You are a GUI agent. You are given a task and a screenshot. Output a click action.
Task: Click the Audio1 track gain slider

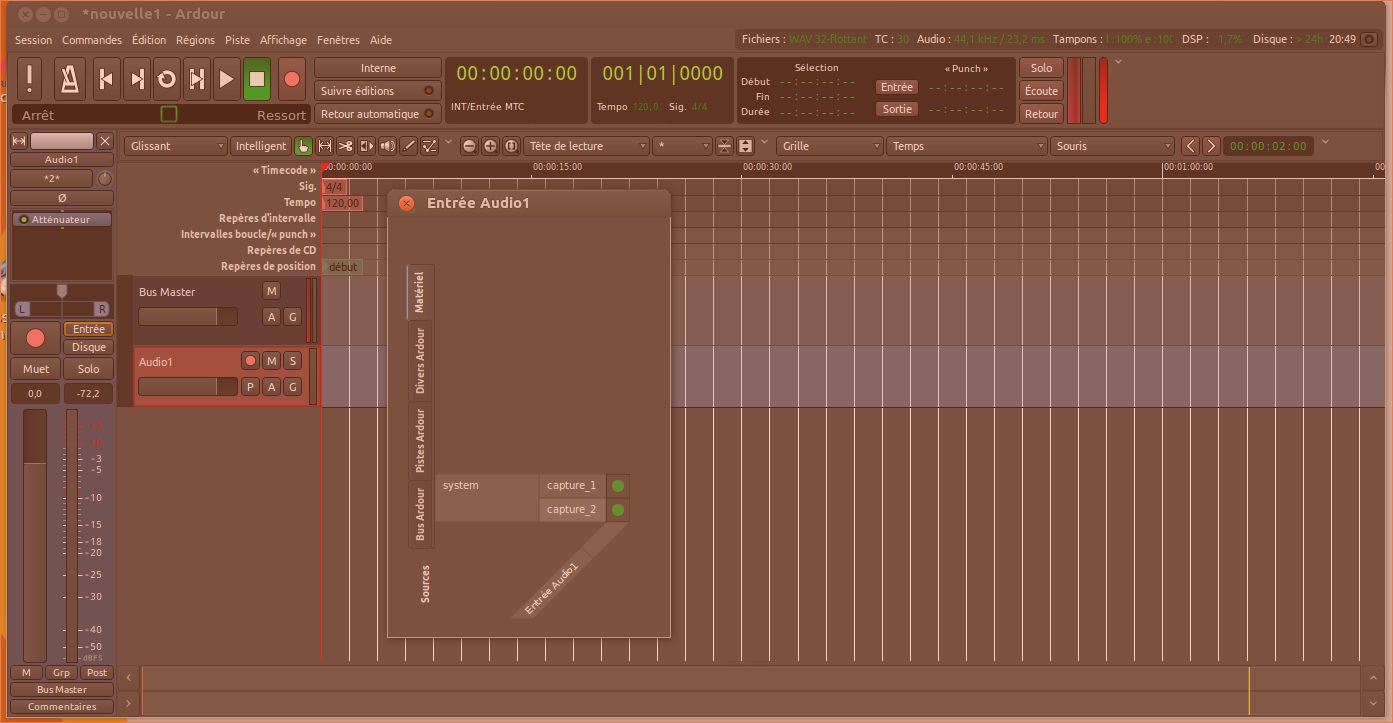[187, 387]
